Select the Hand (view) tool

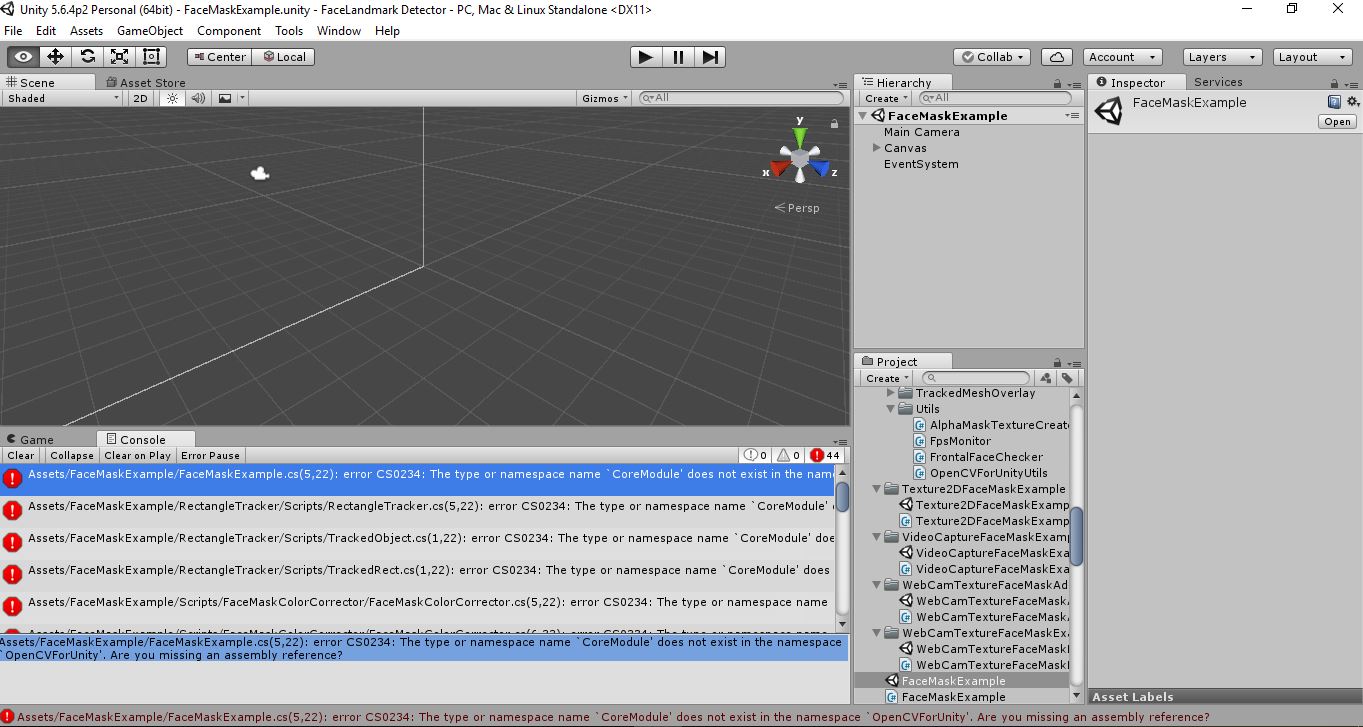pos(24,57)
